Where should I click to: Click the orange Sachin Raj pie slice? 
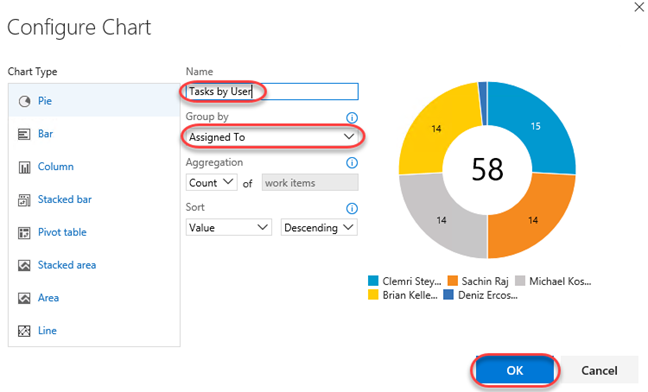[533, 217]
